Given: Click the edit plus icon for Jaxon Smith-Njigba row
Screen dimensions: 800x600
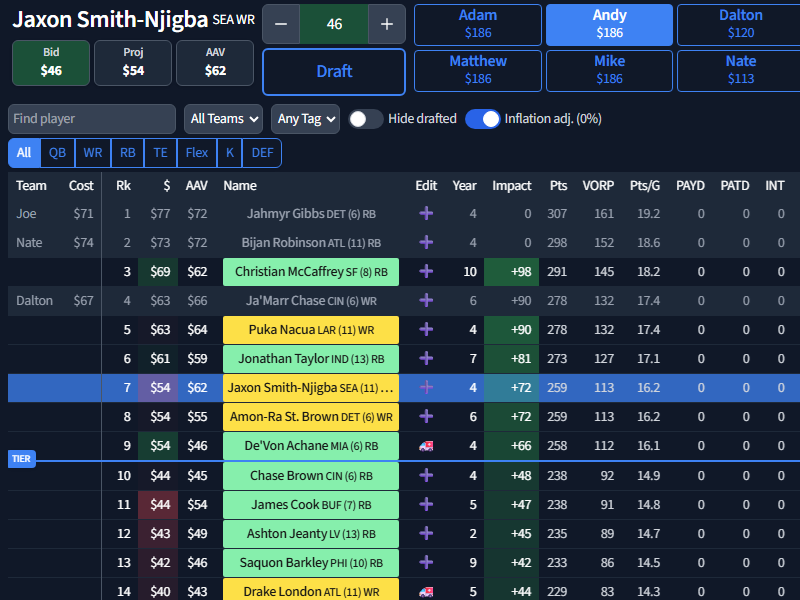Looking at the screenshot, I should (426, 388).
